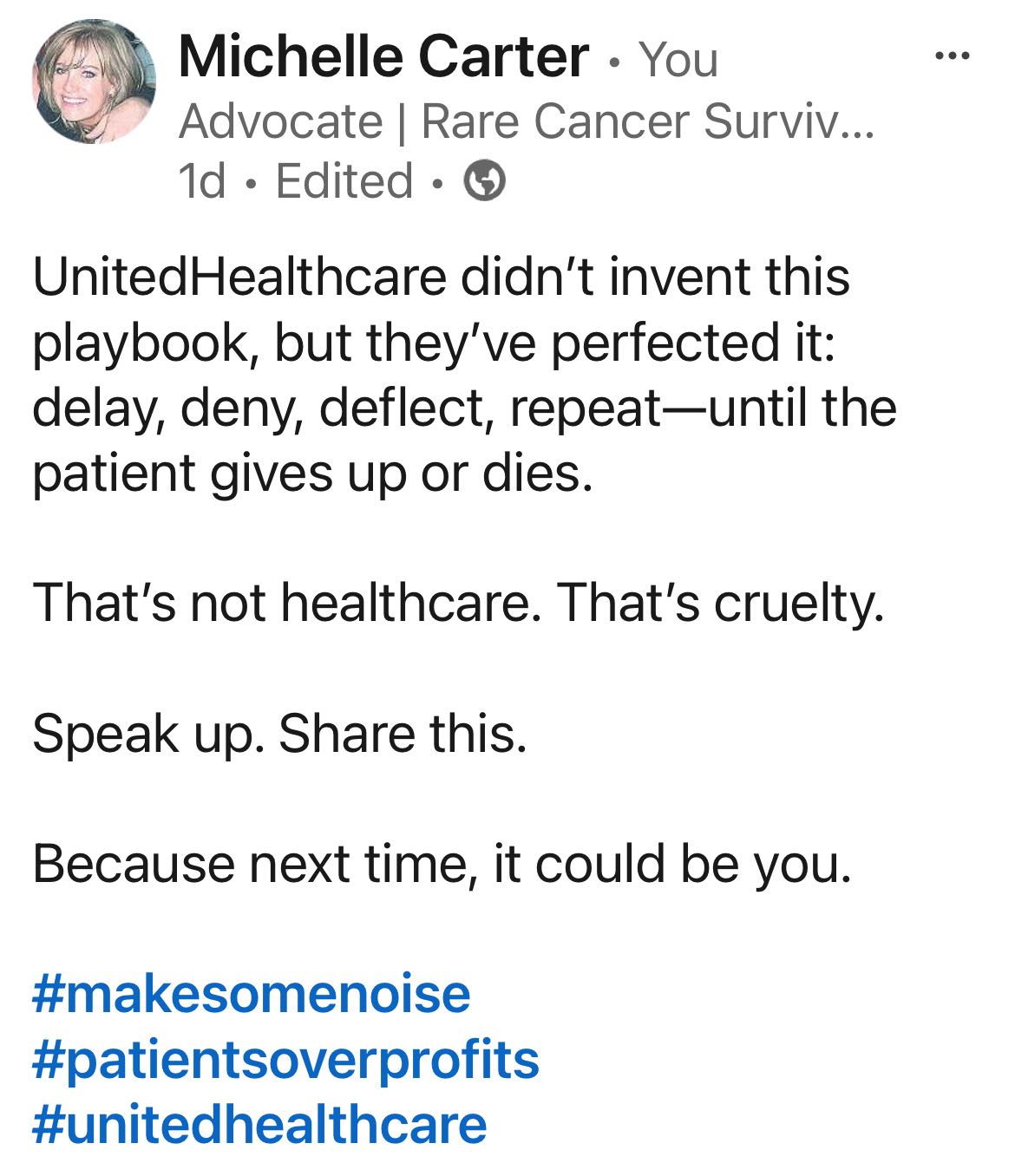The image size is (1015, 1176).
Task: Open the #makesomenoise hashtag
Action: (x=252, y=993)
